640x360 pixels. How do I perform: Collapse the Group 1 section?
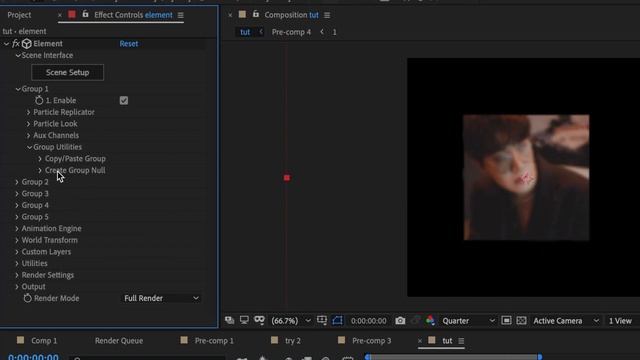point(18,89)
